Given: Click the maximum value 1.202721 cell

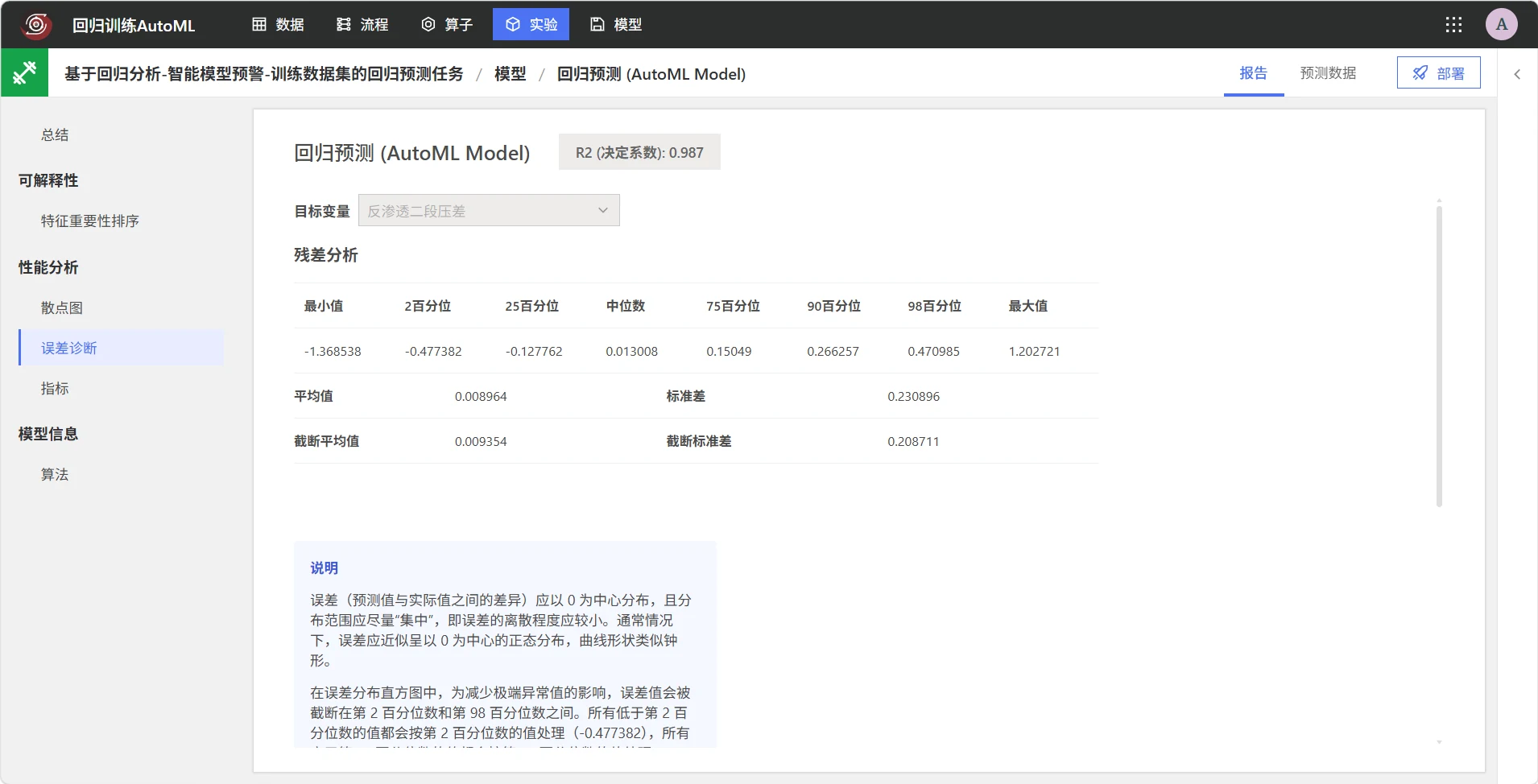Looking at the screenshot, I should click(x=1034, y=351).
